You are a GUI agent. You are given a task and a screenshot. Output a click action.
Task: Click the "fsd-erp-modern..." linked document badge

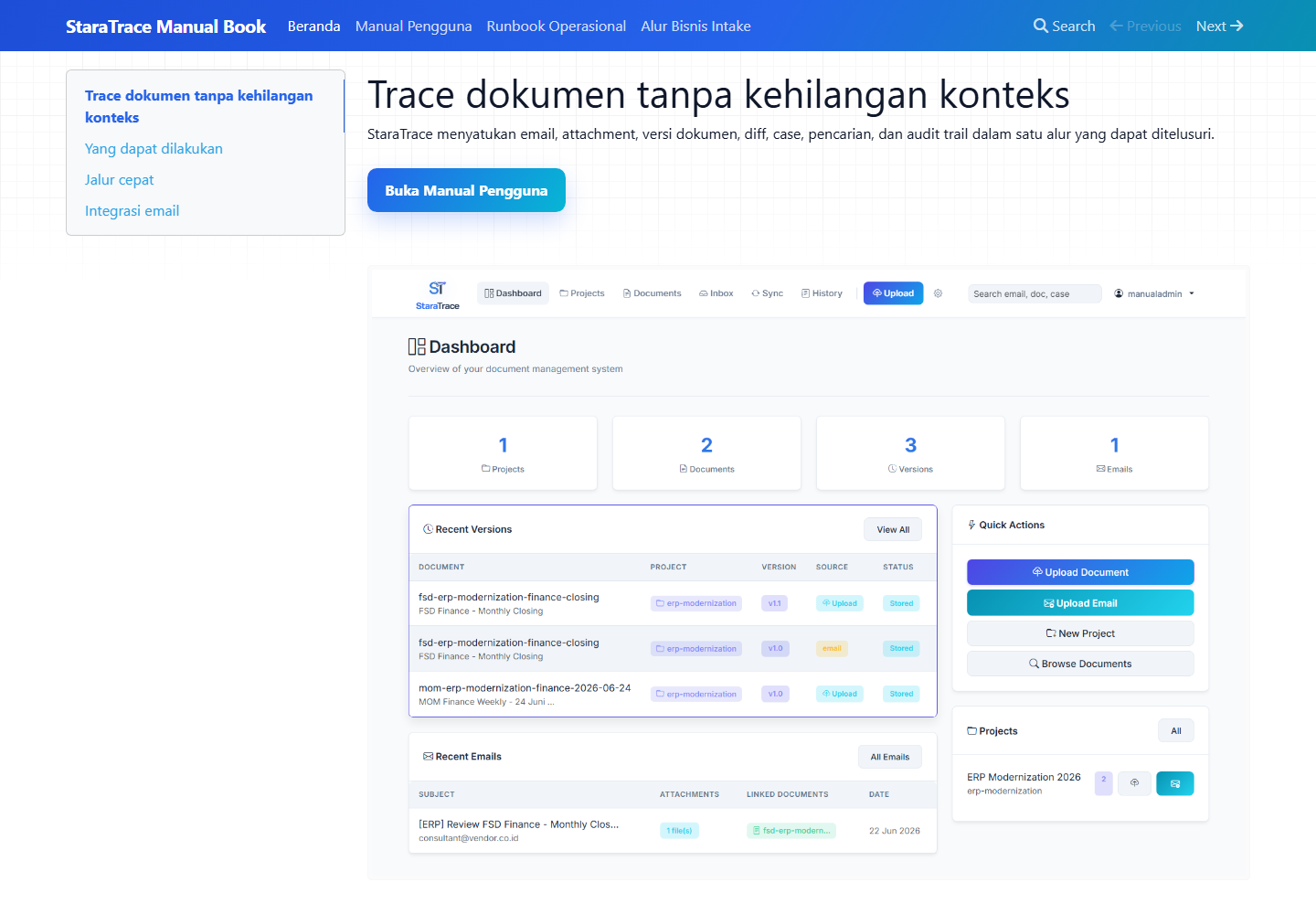[791, 831]
